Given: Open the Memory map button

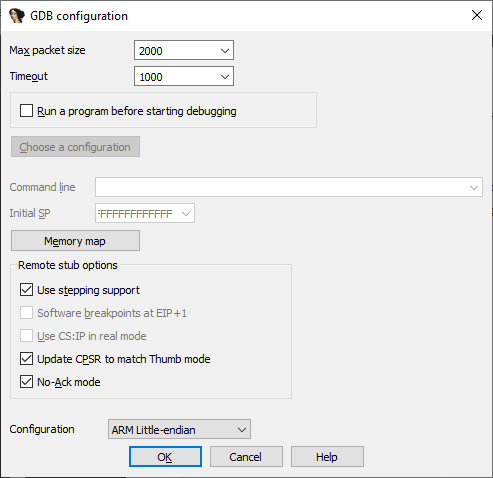Looking at the screenshot, I should coord(75,241).
